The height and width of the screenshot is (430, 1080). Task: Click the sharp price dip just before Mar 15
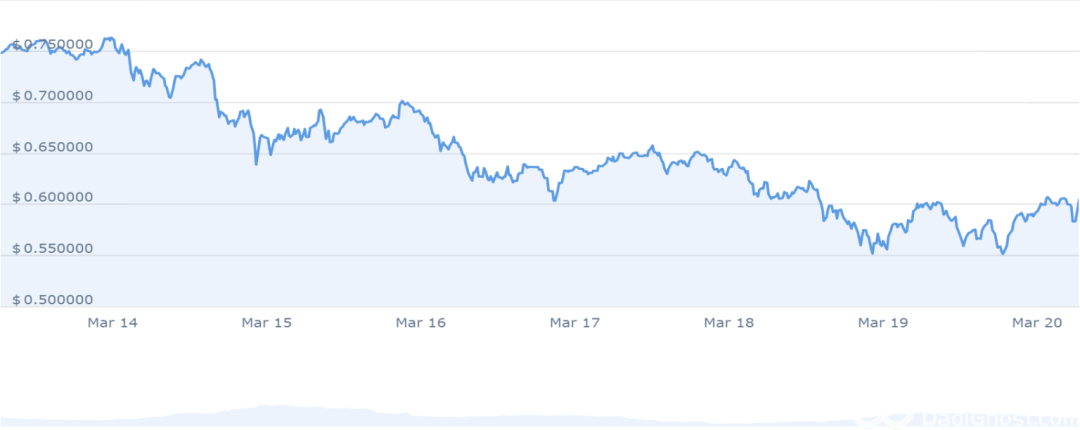tap(256, 163)
